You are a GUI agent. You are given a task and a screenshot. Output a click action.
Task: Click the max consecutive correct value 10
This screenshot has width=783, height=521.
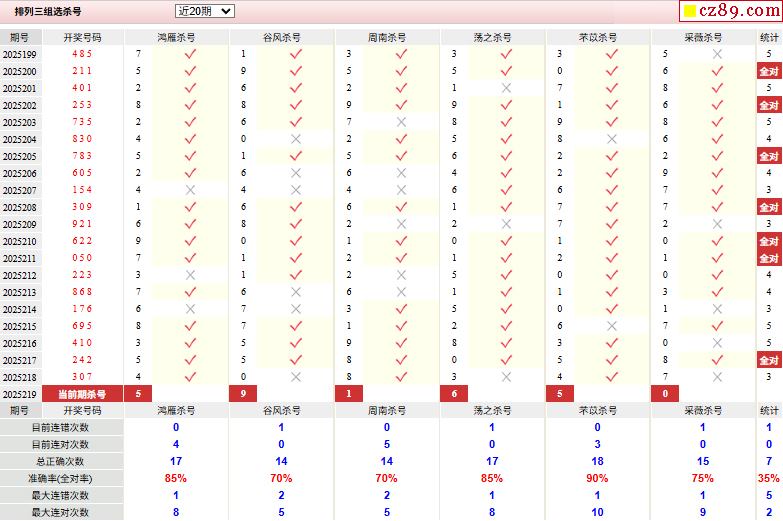pyautogui.click(x=597, y=512)
